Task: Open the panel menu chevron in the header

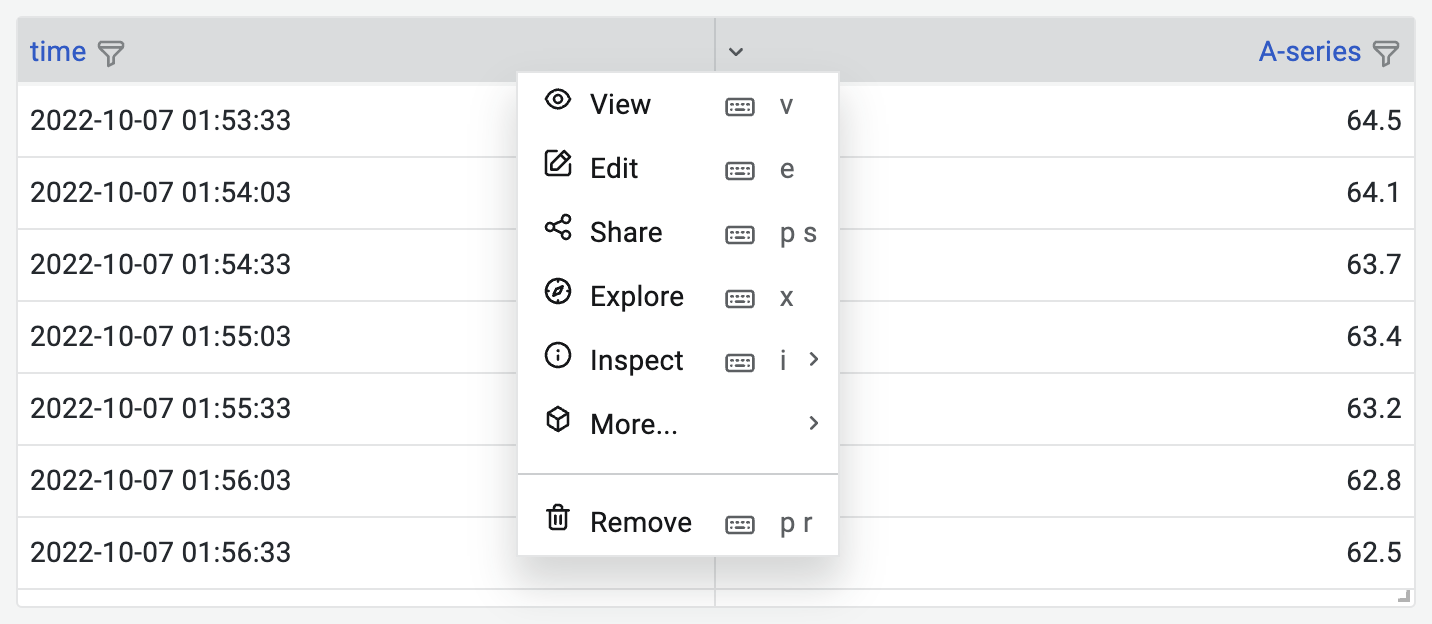Action: coord(737,50)
